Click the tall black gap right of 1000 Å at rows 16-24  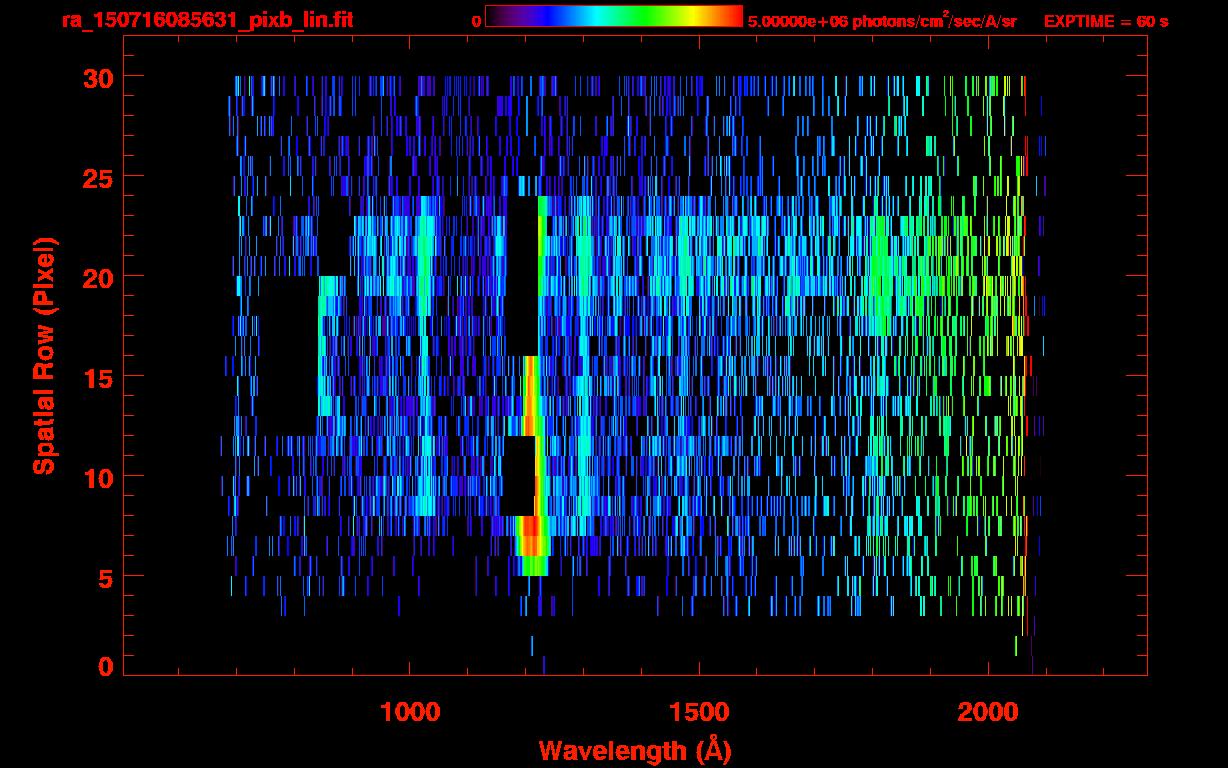522,276
